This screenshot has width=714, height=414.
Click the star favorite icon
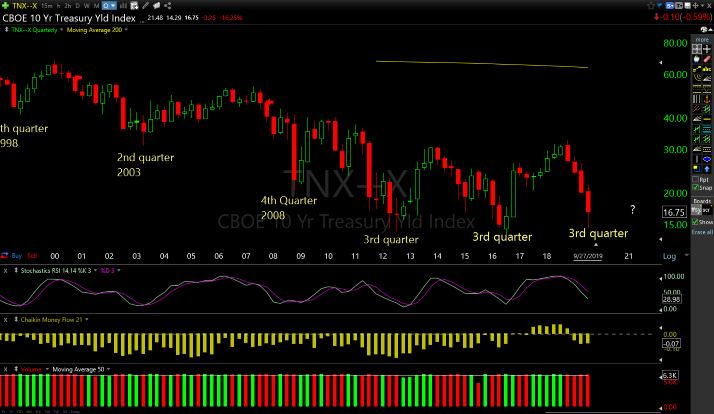(651, 5)
